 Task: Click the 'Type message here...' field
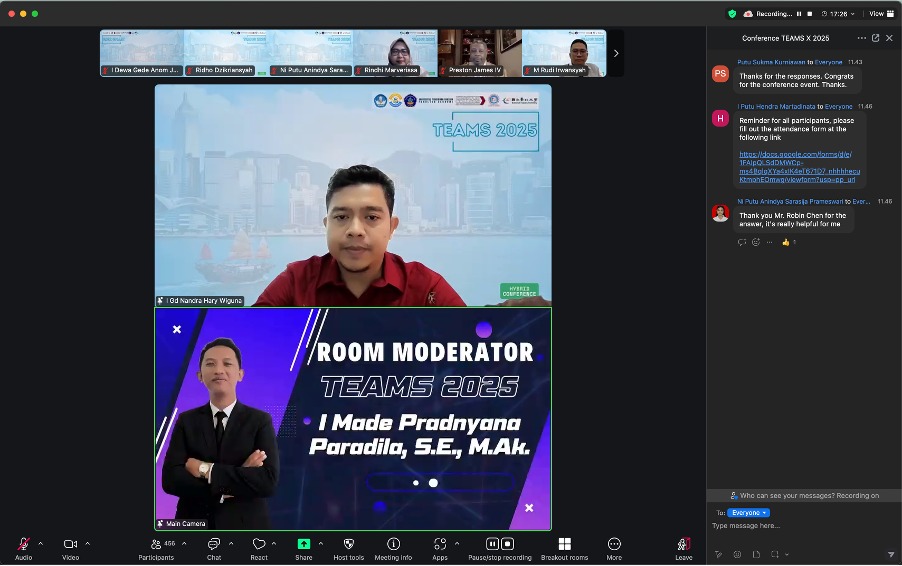click(790, 526)
